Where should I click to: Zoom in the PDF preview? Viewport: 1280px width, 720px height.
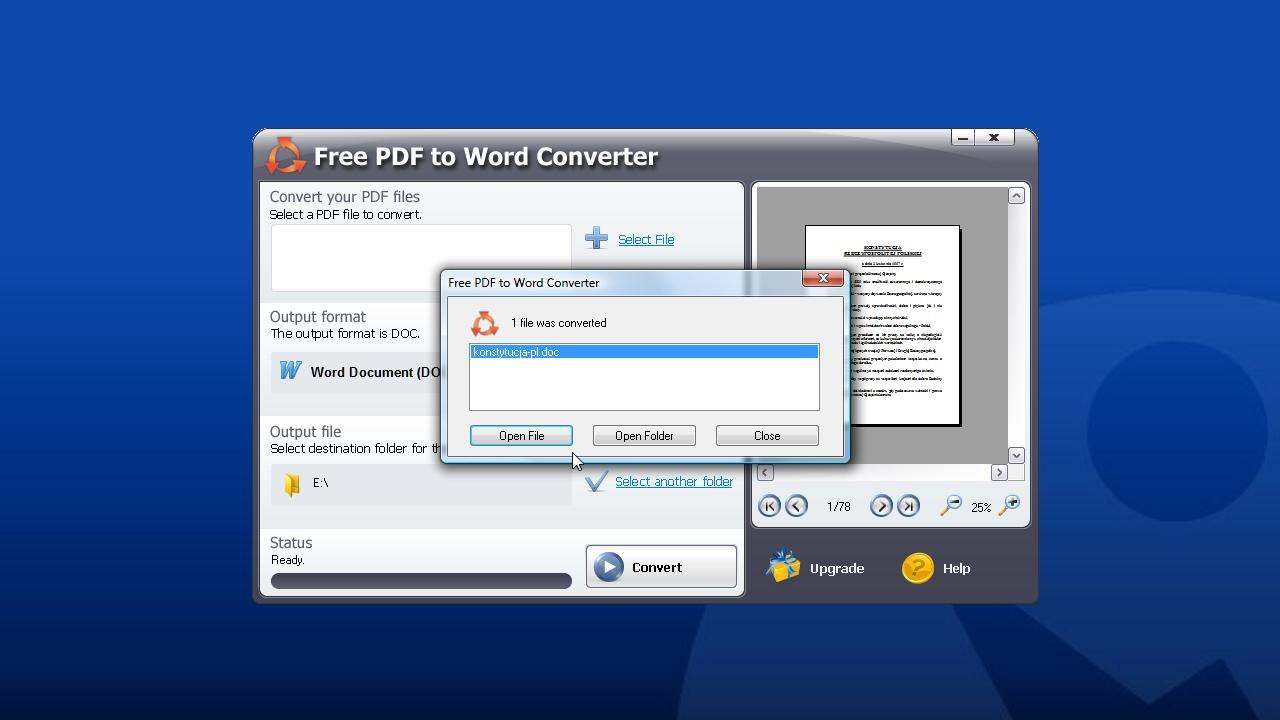(1010, 506)
